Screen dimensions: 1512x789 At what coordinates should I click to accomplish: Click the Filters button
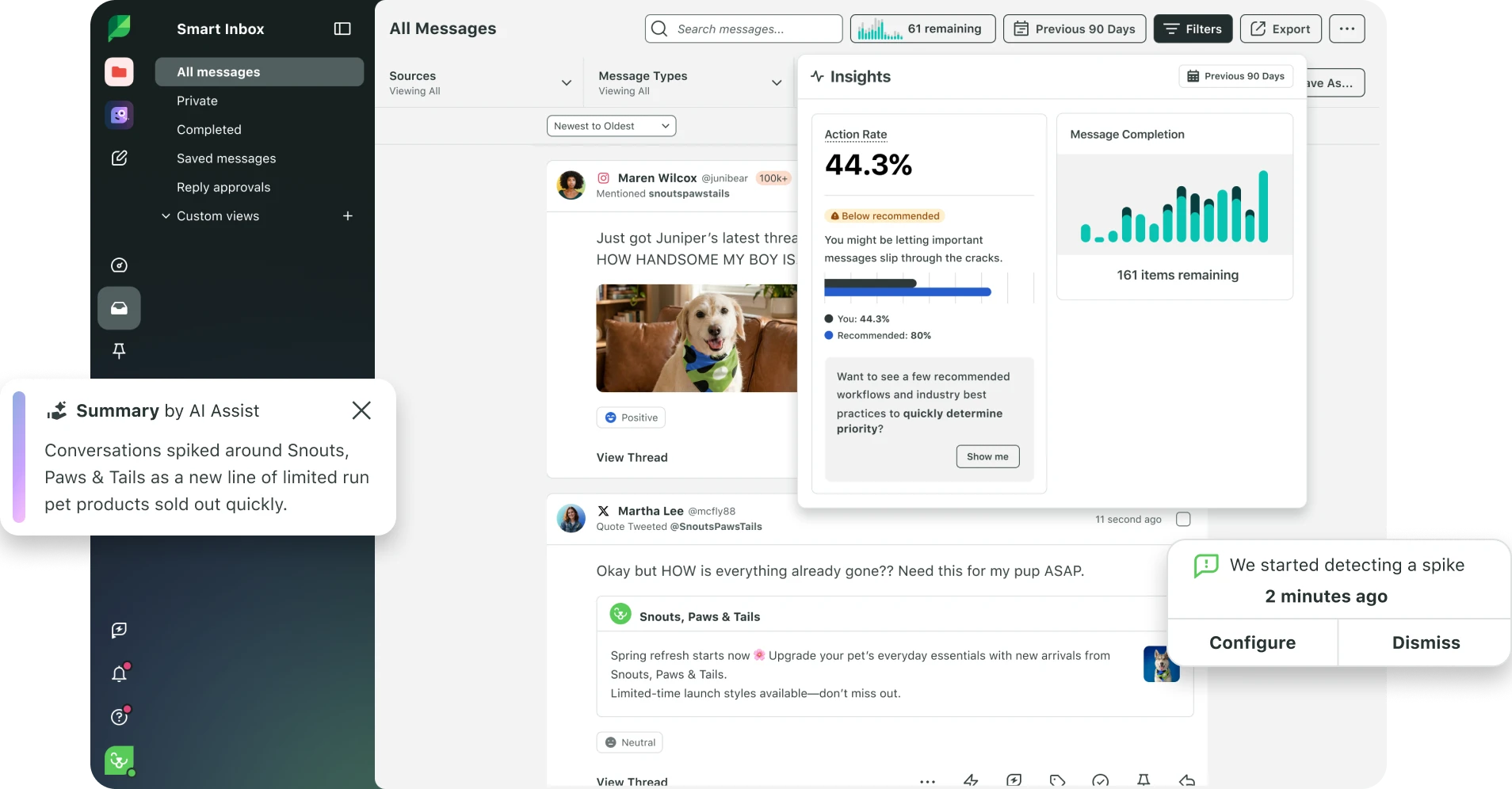click(1193, 29)
